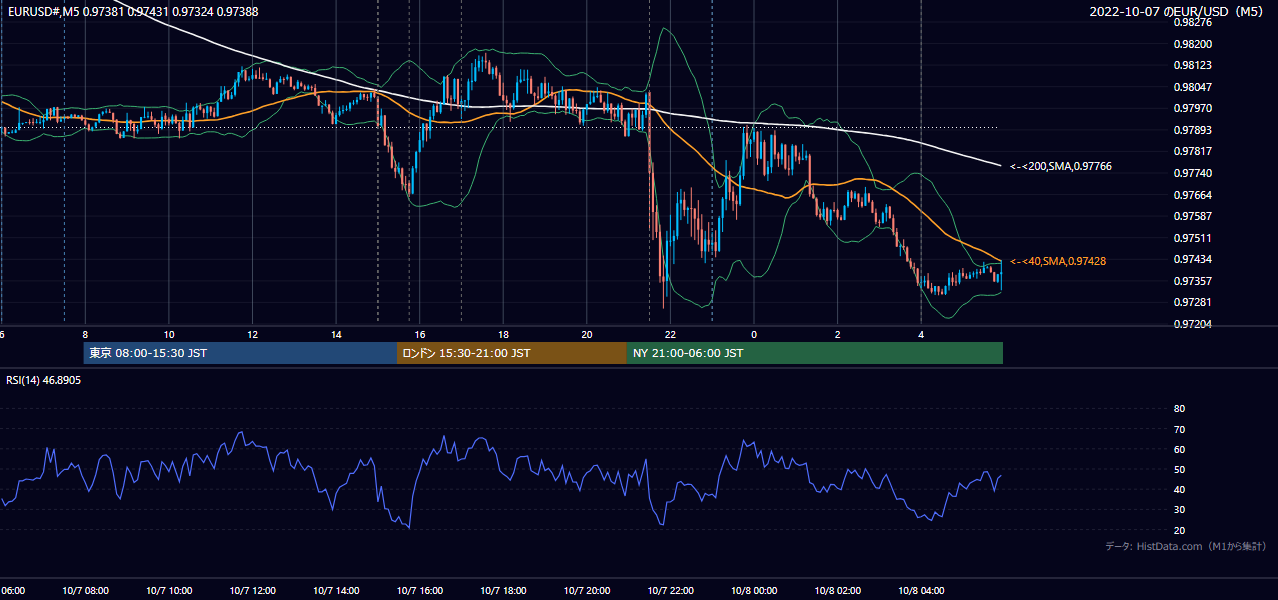Viewport: 1278px width, 600px height.
Task: Click RSI scale value 50
Action: click(1179, 469)
